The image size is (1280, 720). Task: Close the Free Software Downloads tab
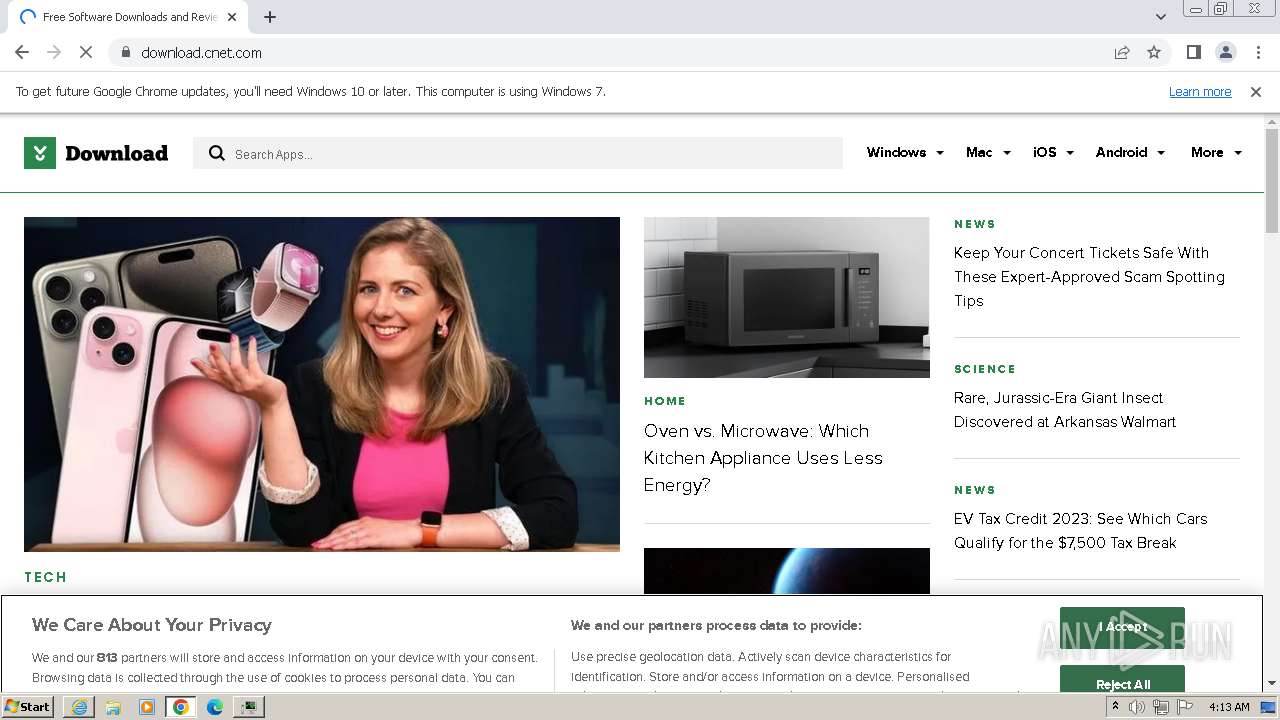tap(233, 17)
